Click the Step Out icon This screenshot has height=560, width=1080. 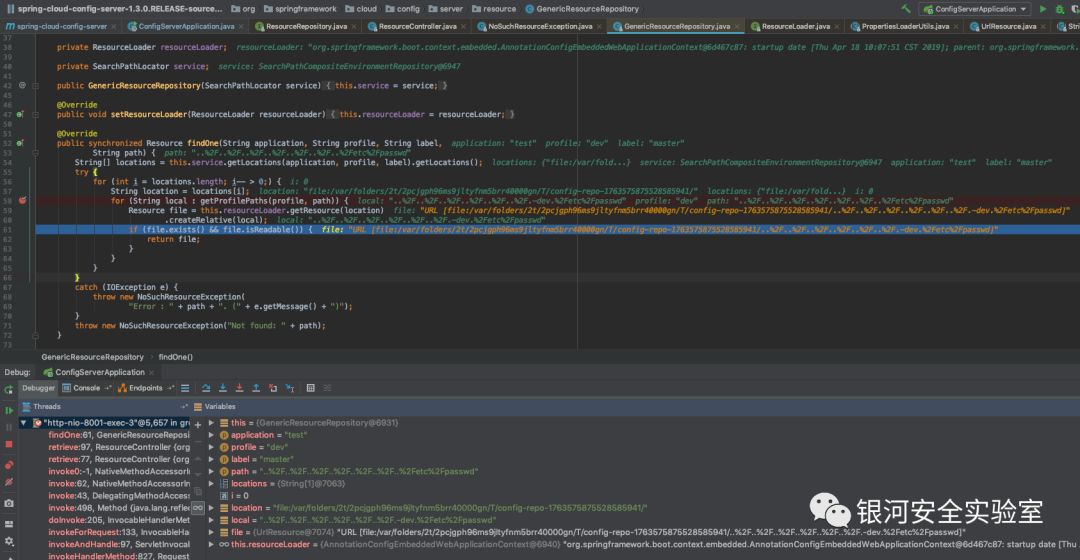[x=256, y=388]
